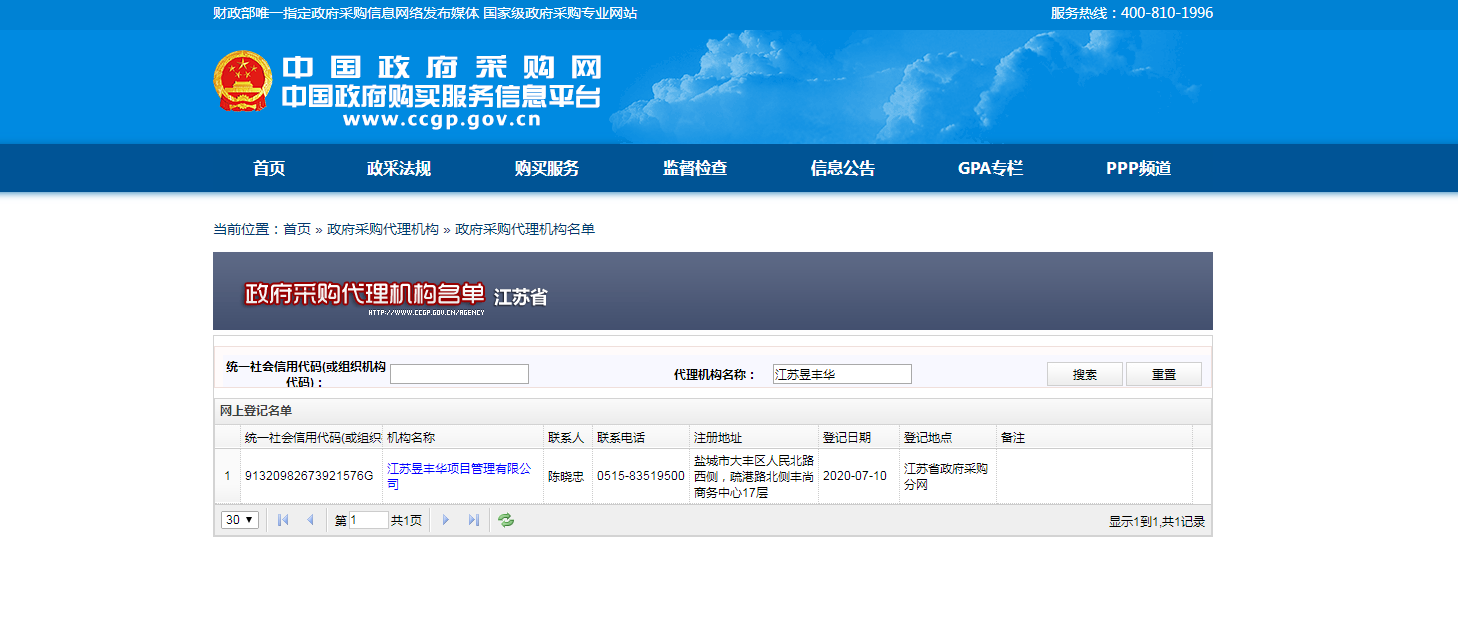
Task: Open 江苏昱丰华项目管理有限公司 link
Action: (459, 476)
